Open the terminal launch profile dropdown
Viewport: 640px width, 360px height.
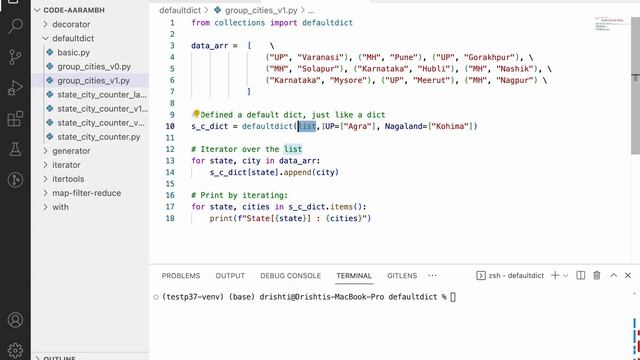[566, 276]
